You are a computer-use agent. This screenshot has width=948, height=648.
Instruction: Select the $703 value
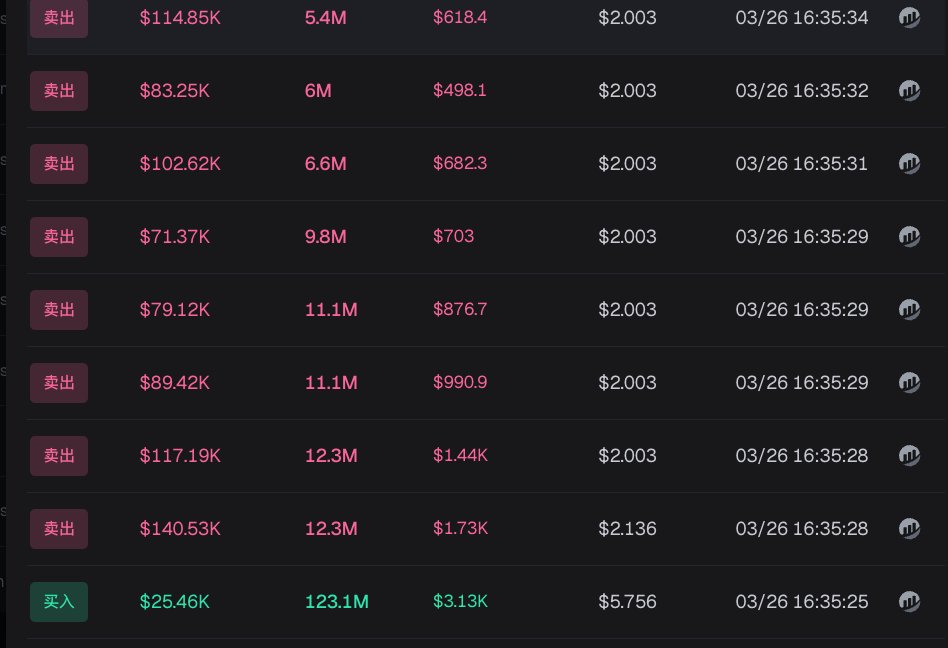453,236
